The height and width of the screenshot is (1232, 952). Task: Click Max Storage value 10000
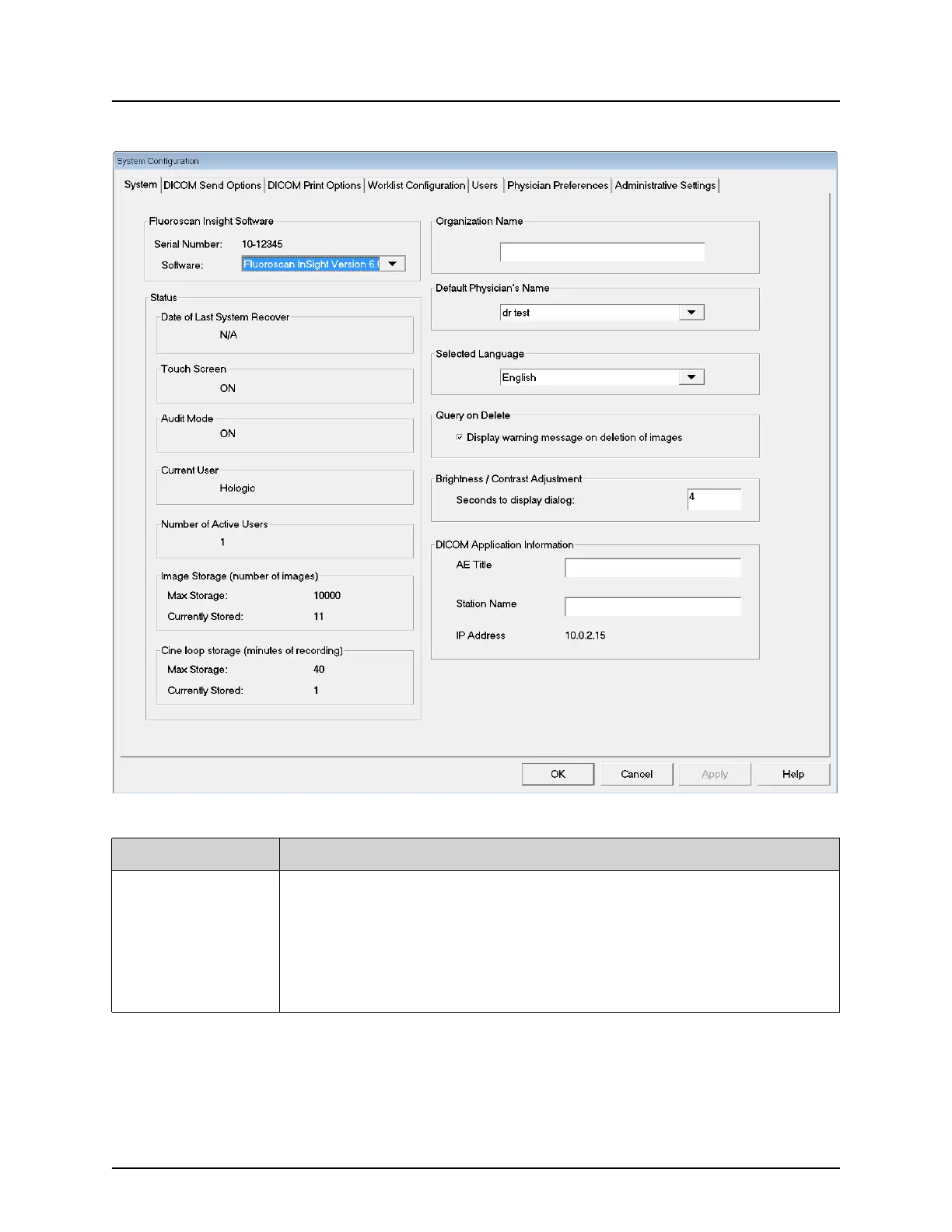(x=327, y=595)
